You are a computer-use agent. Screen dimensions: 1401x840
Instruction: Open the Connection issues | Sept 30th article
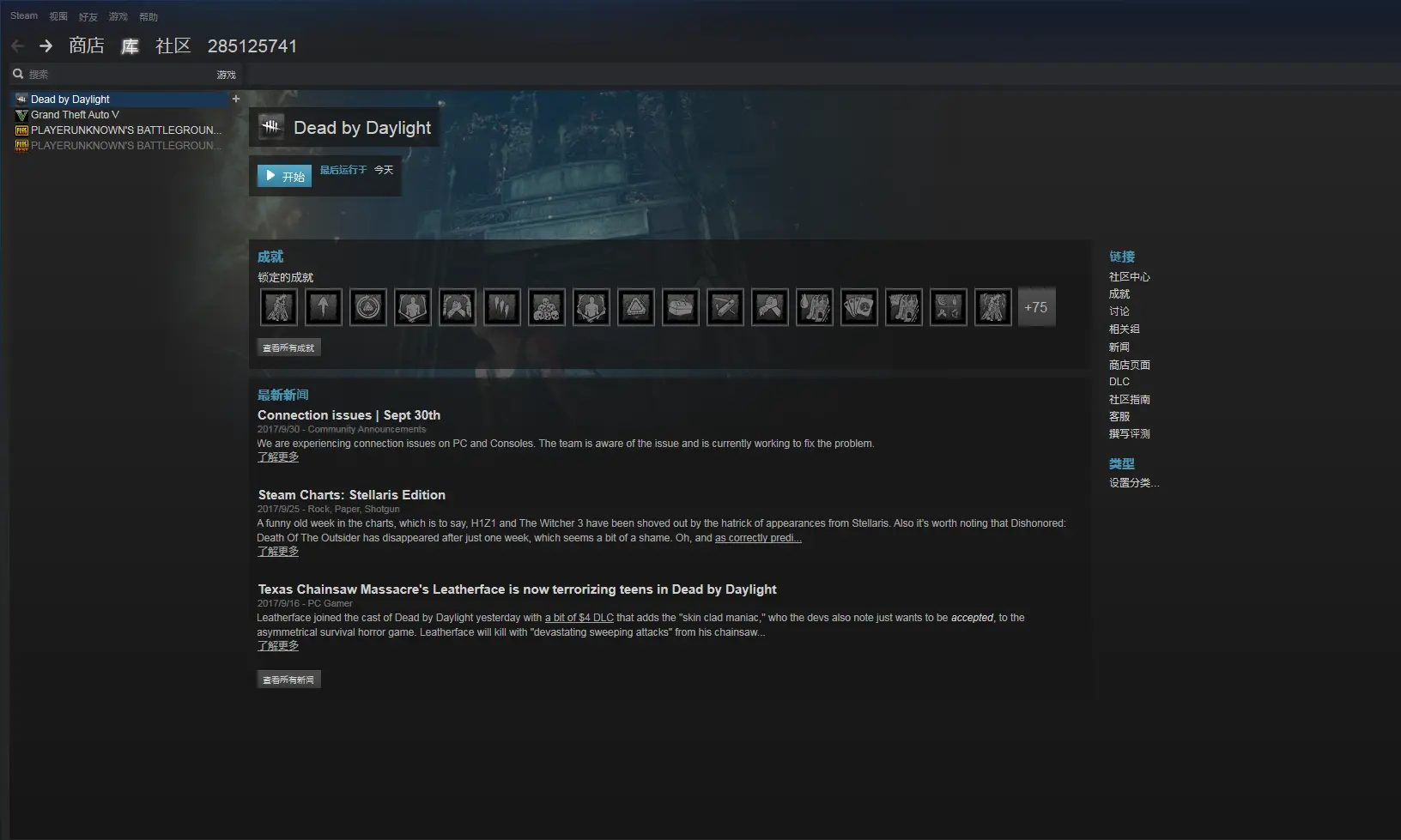coord(349,415)
